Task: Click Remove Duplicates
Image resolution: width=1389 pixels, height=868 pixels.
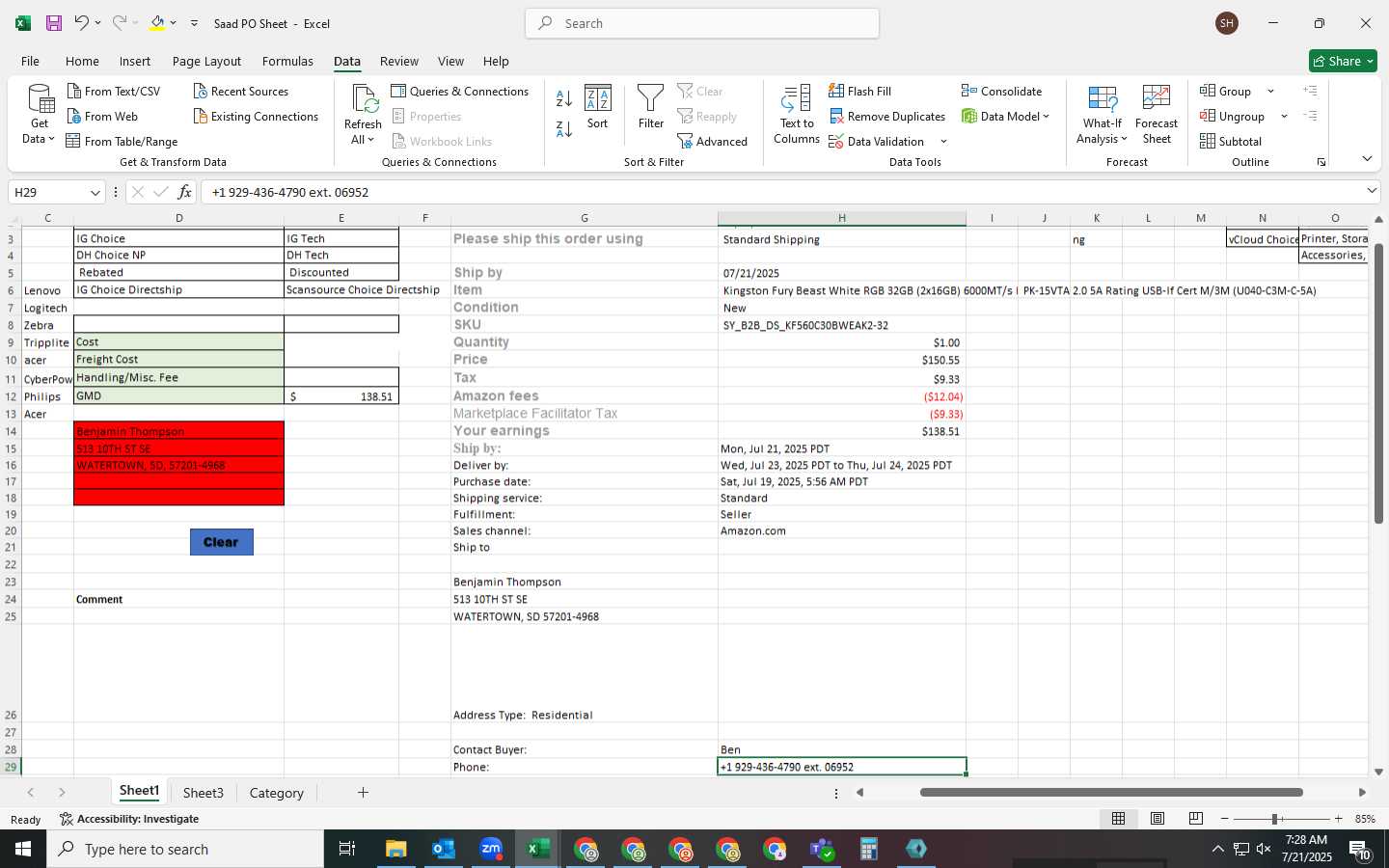Action: (887, 116)
